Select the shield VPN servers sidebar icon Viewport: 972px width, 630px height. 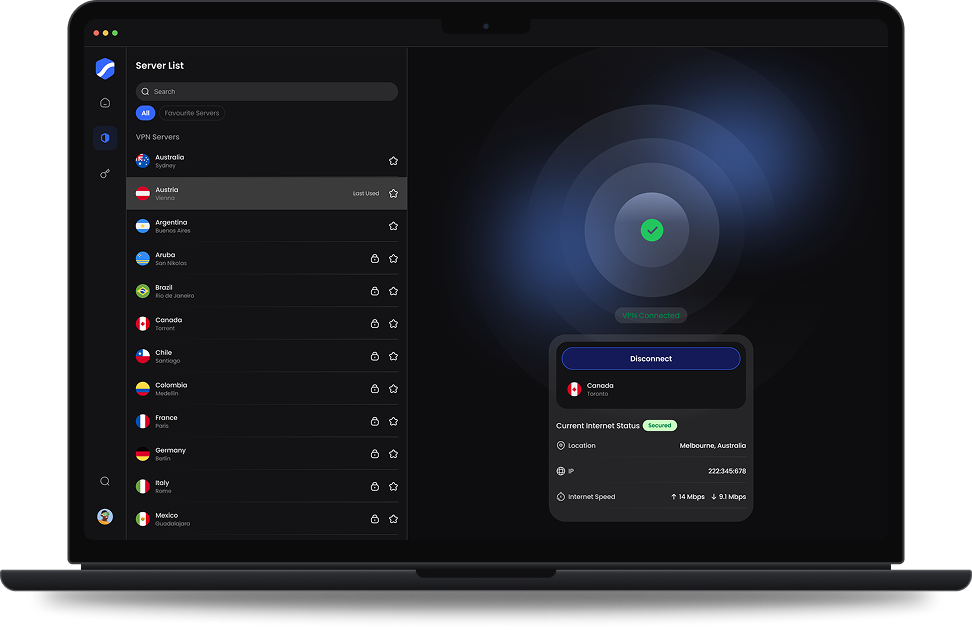coord(105,138)
